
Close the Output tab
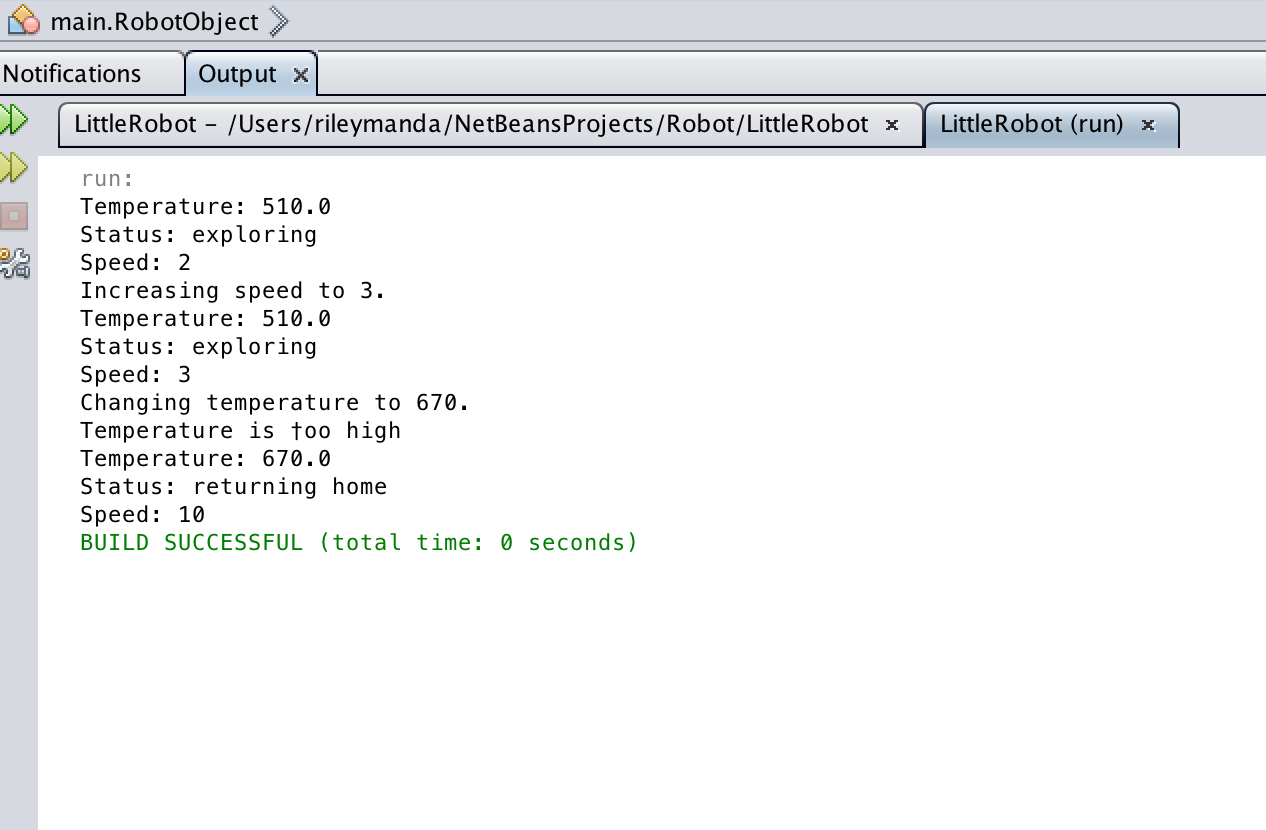300,75
